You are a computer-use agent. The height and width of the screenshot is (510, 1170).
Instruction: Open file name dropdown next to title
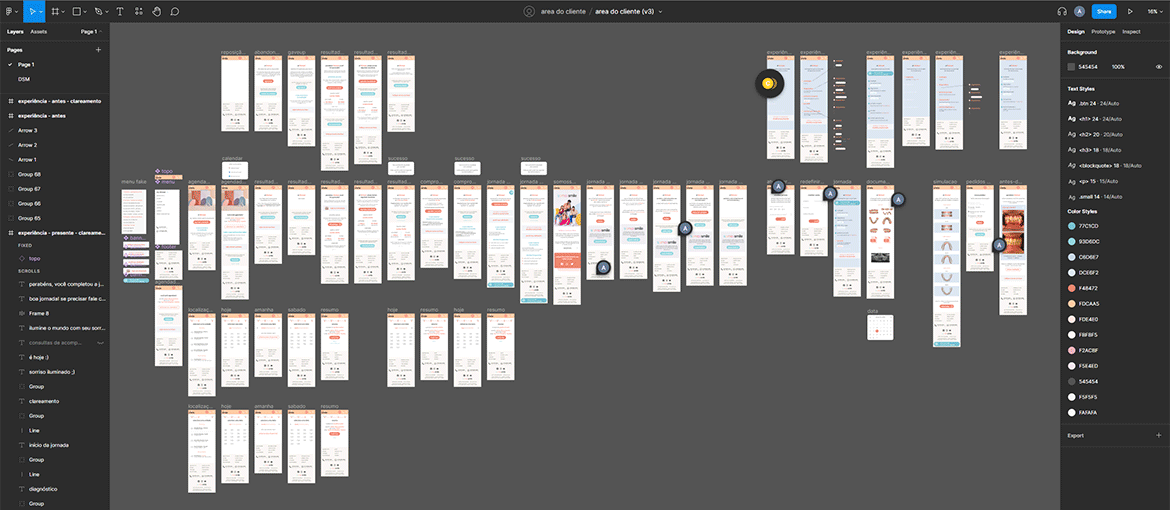tap(660, 11)
